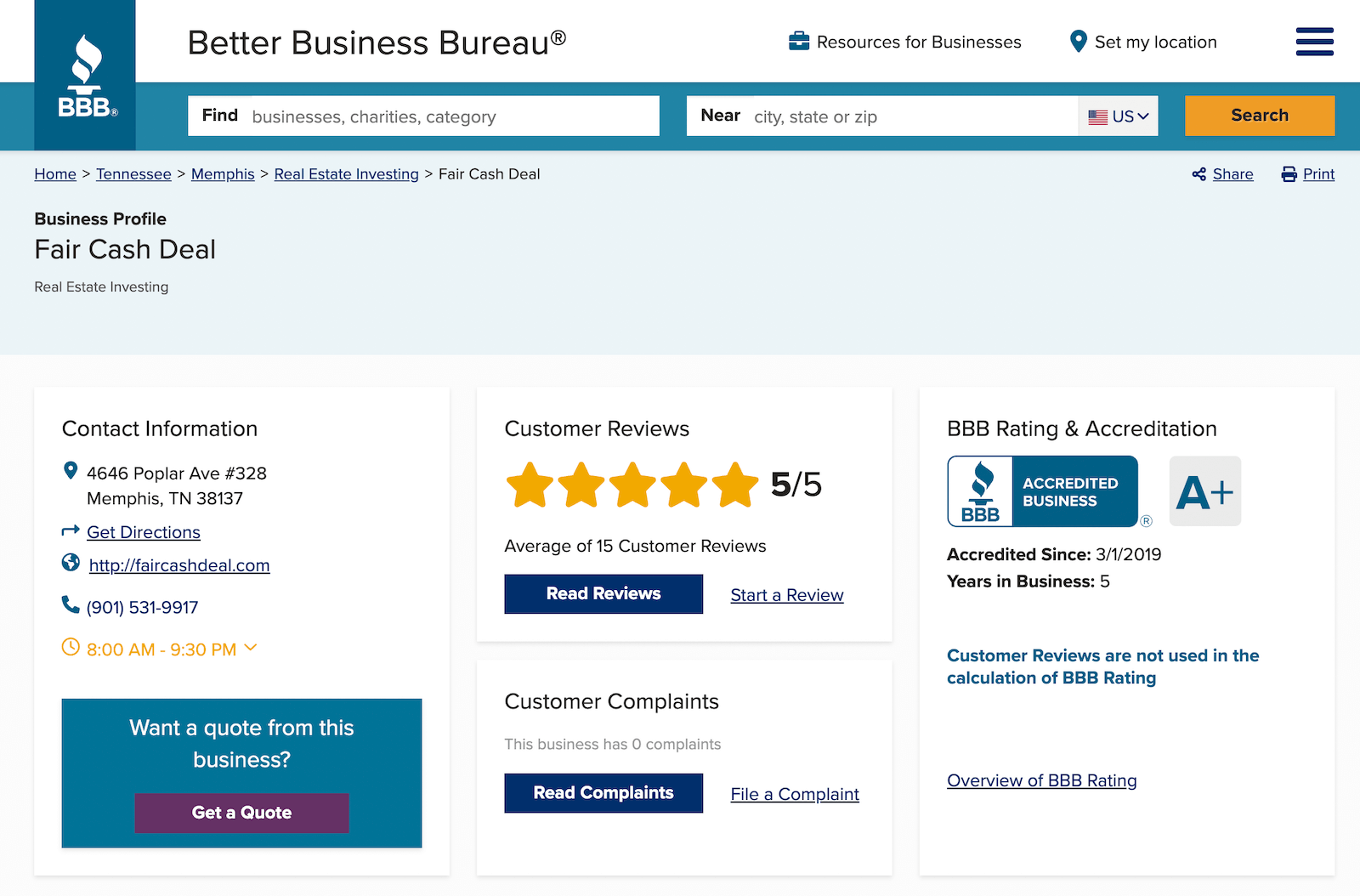Viewport: 1360px width, 896px height.
Task: Click the Read Reviews button
Action: [x=603, y=594]
